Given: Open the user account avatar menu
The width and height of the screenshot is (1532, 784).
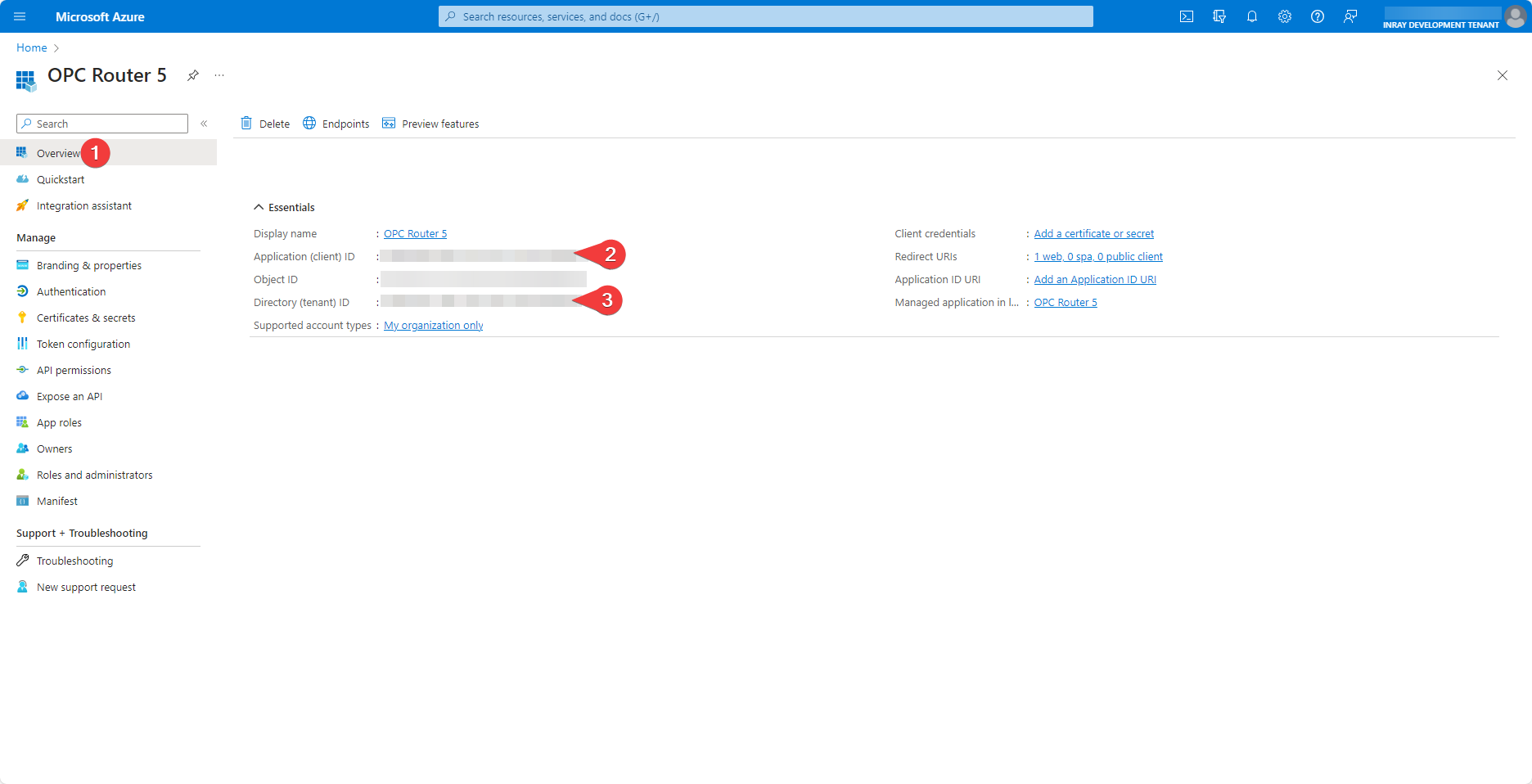Looking at the screenshot, I should 1515,16.
